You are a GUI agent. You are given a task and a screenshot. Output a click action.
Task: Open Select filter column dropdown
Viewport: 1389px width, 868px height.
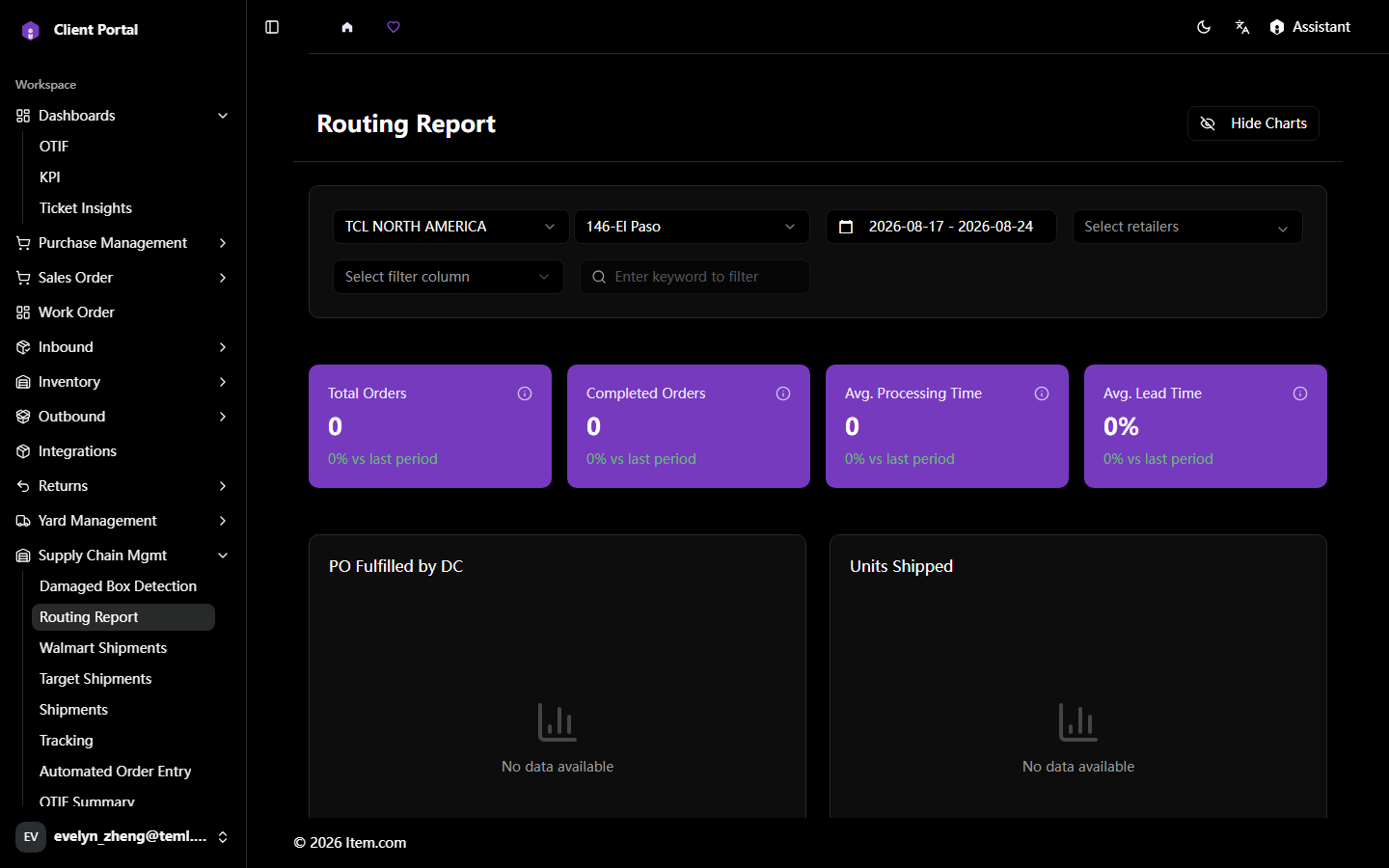tap(449, 277)
